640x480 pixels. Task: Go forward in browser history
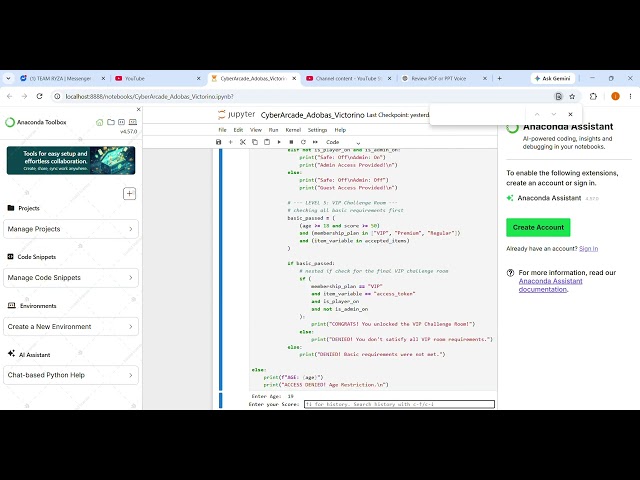24,96
